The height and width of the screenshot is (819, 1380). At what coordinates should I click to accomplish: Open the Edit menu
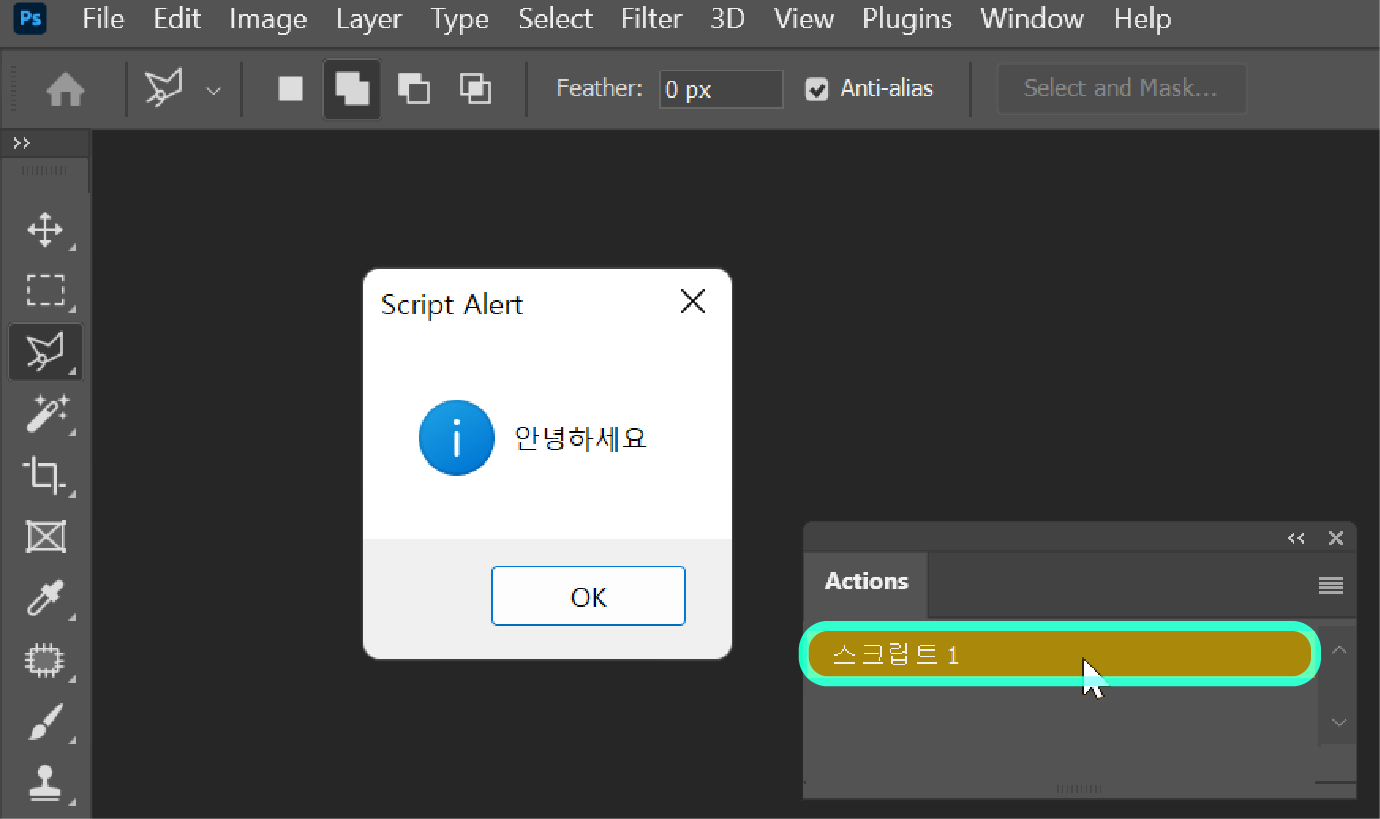coord(177,18)
